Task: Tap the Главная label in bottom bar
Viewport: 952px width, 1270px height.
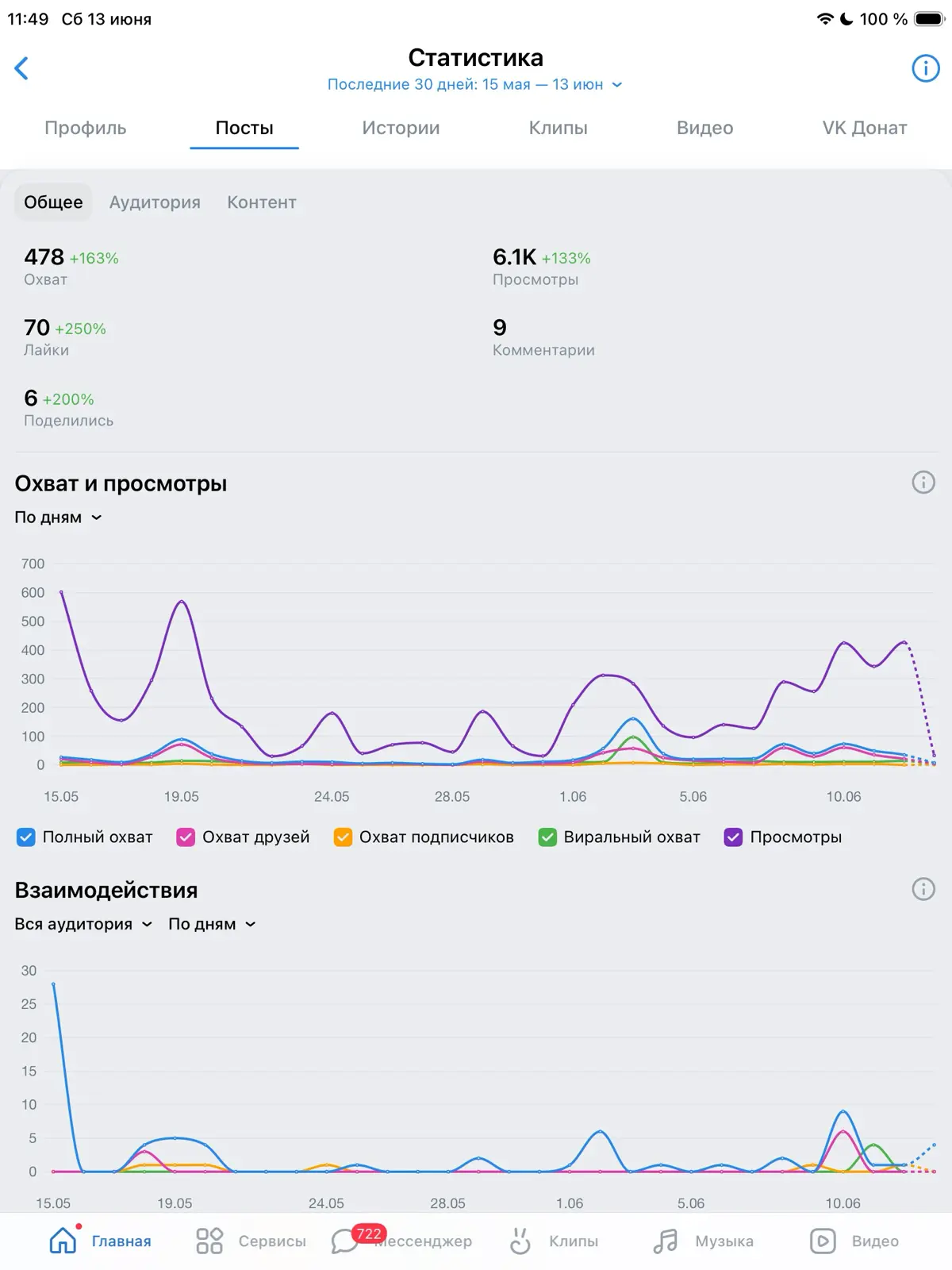Action: 121,1241
